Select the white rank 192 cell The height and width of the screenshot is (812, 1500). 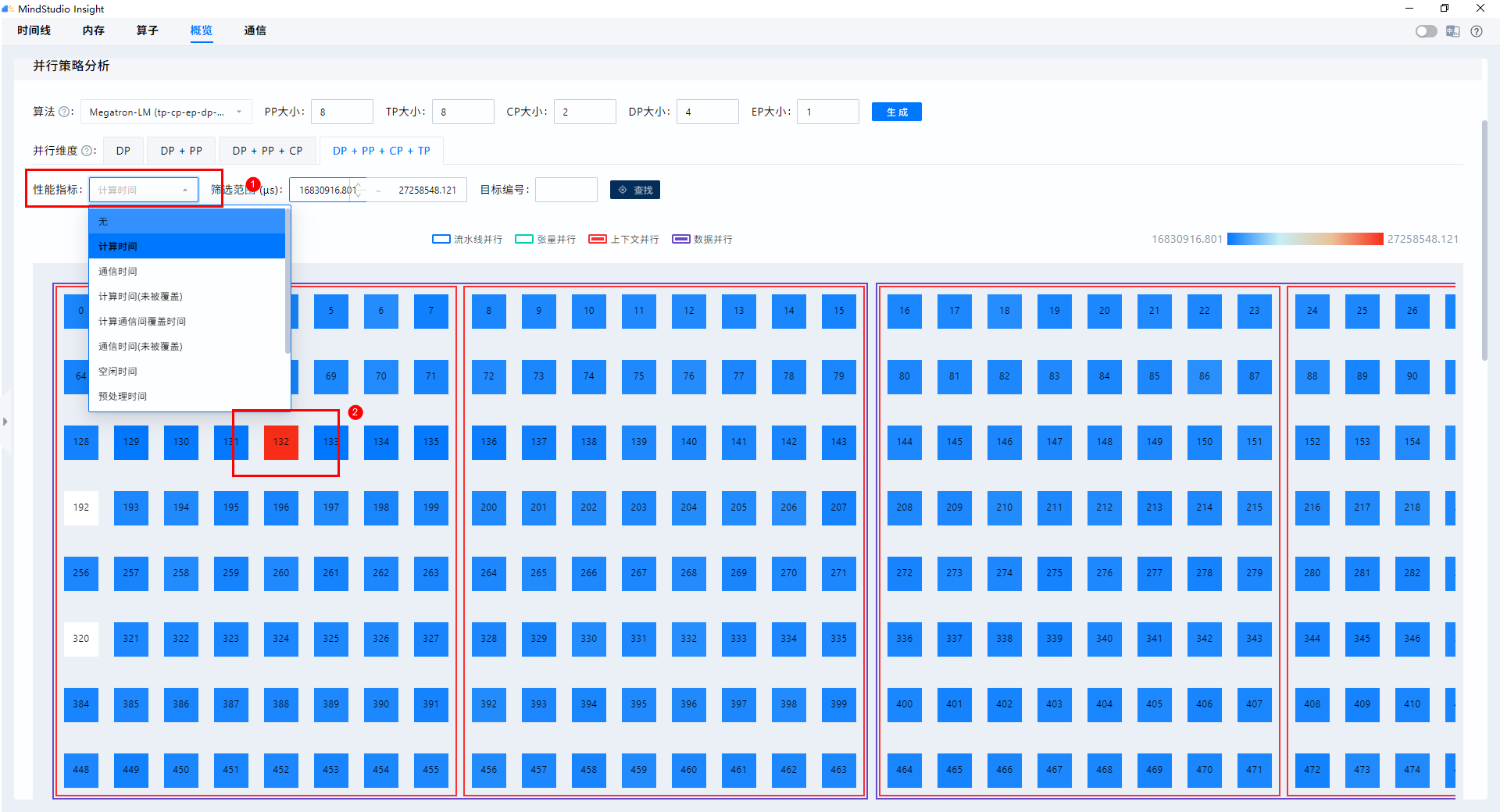coord(81,507)
